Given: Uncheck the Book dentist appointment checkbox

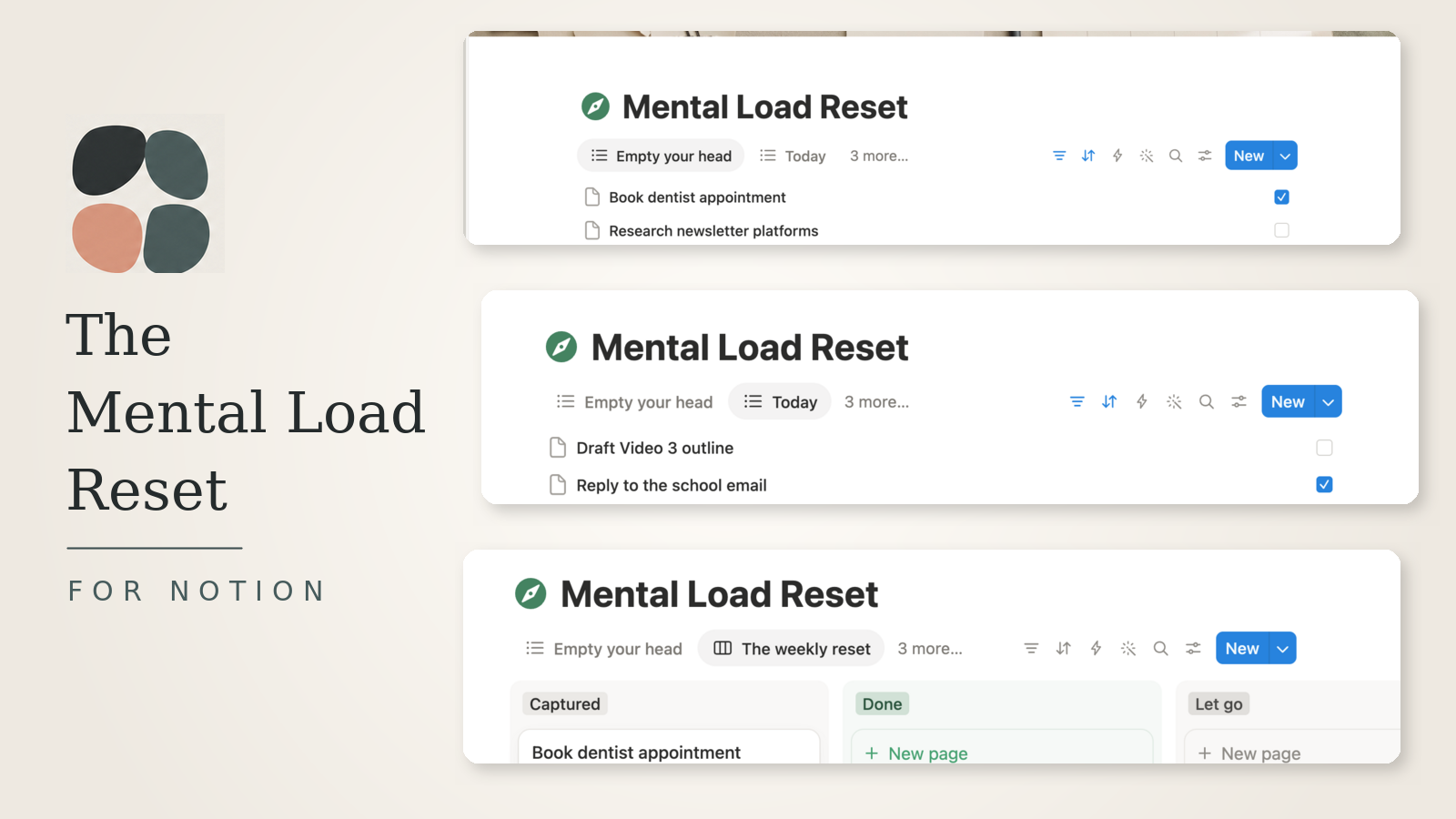Looking at the screenshot, I should pyautogui.click(x=1281, y=197).
